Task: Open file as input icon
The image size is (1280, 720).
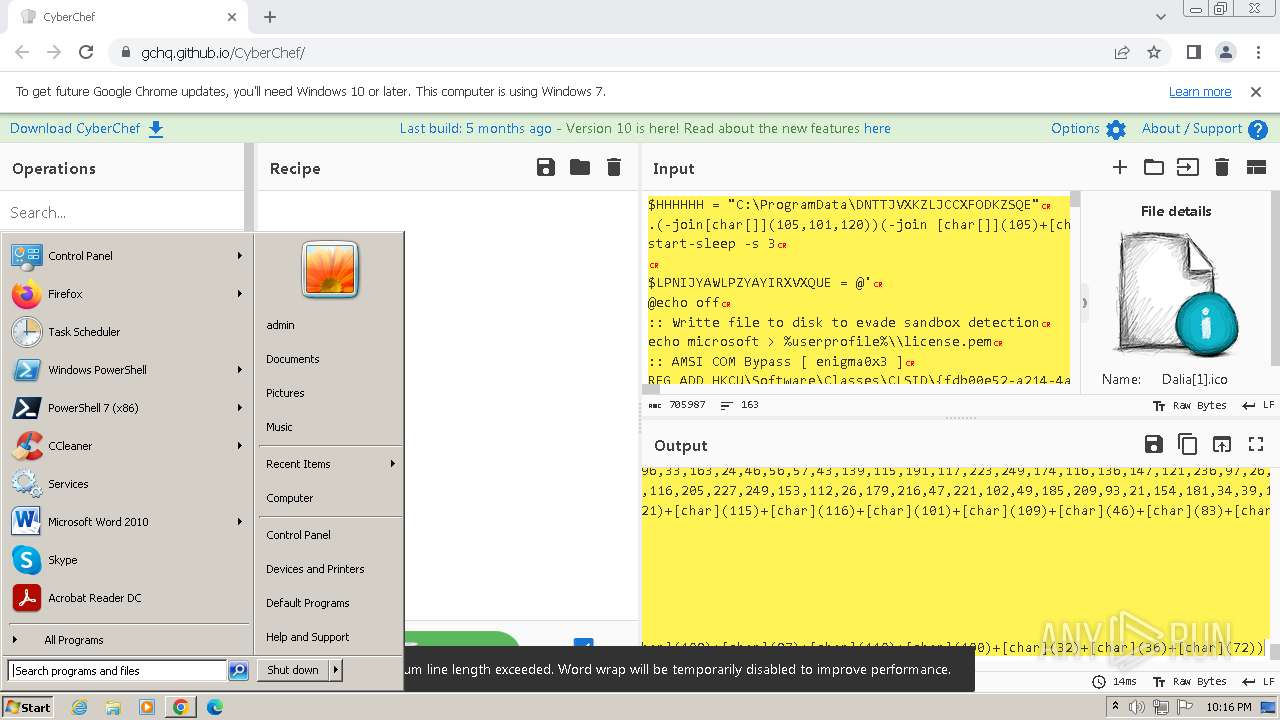Action: click(1188, 167)
